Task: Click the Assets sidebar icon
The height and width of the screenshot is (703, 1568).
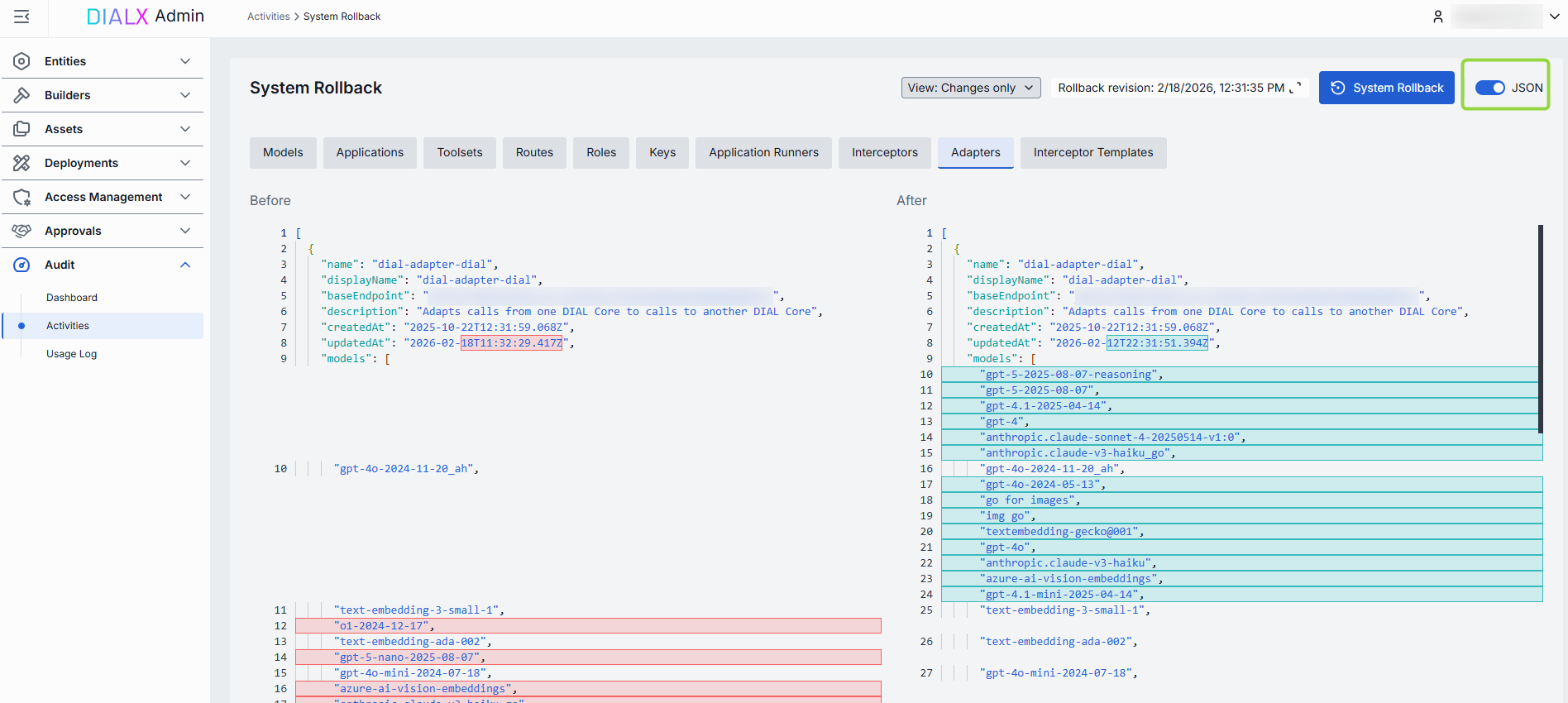Action: tap(22, 129)
